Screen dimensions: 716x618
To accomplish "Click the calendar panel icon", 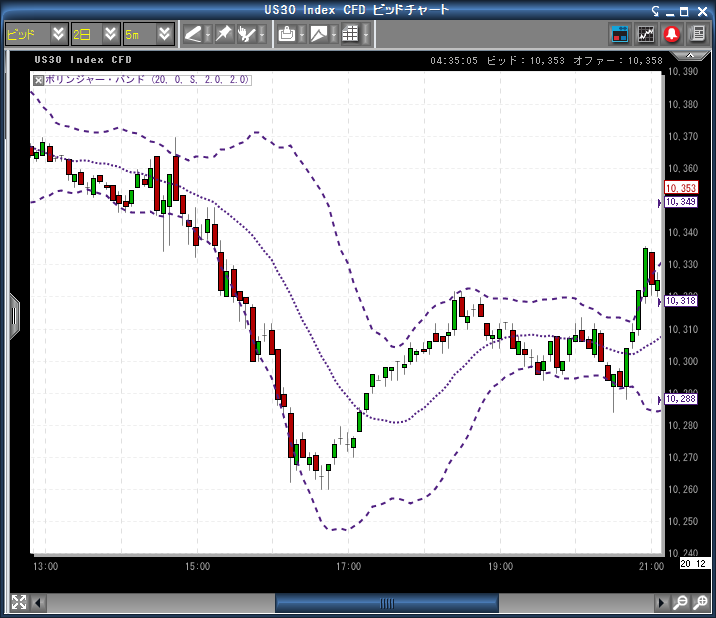I will coord(620,34).
